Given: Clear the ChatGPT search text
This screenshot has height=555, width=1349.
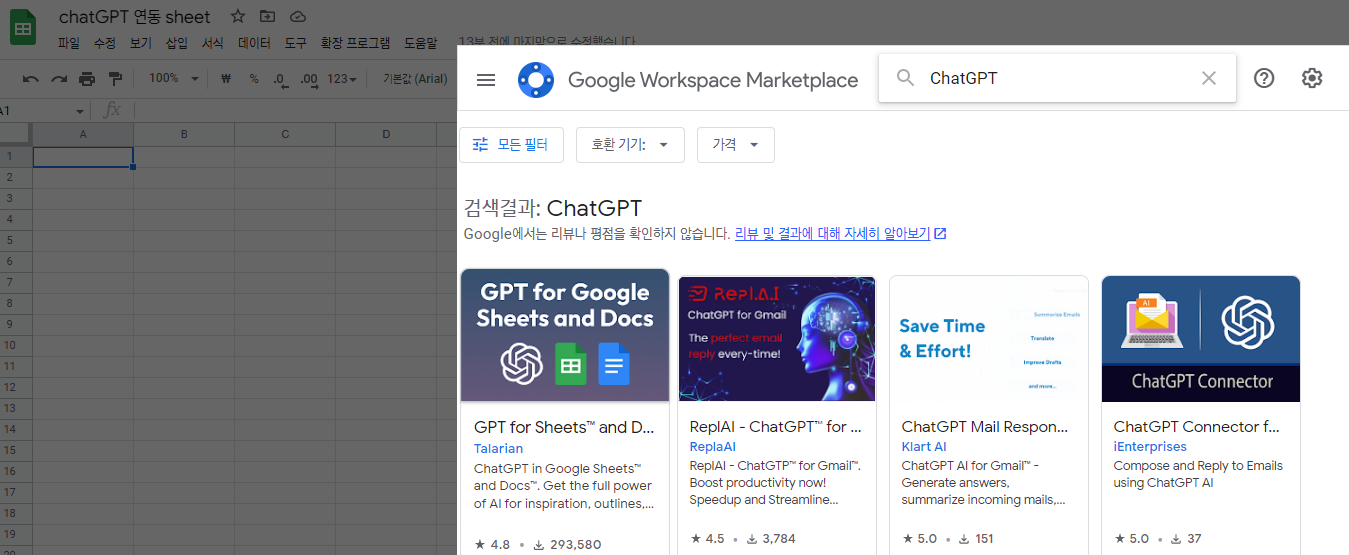Looking at the screenshot, I should (x=1209, y=78).
